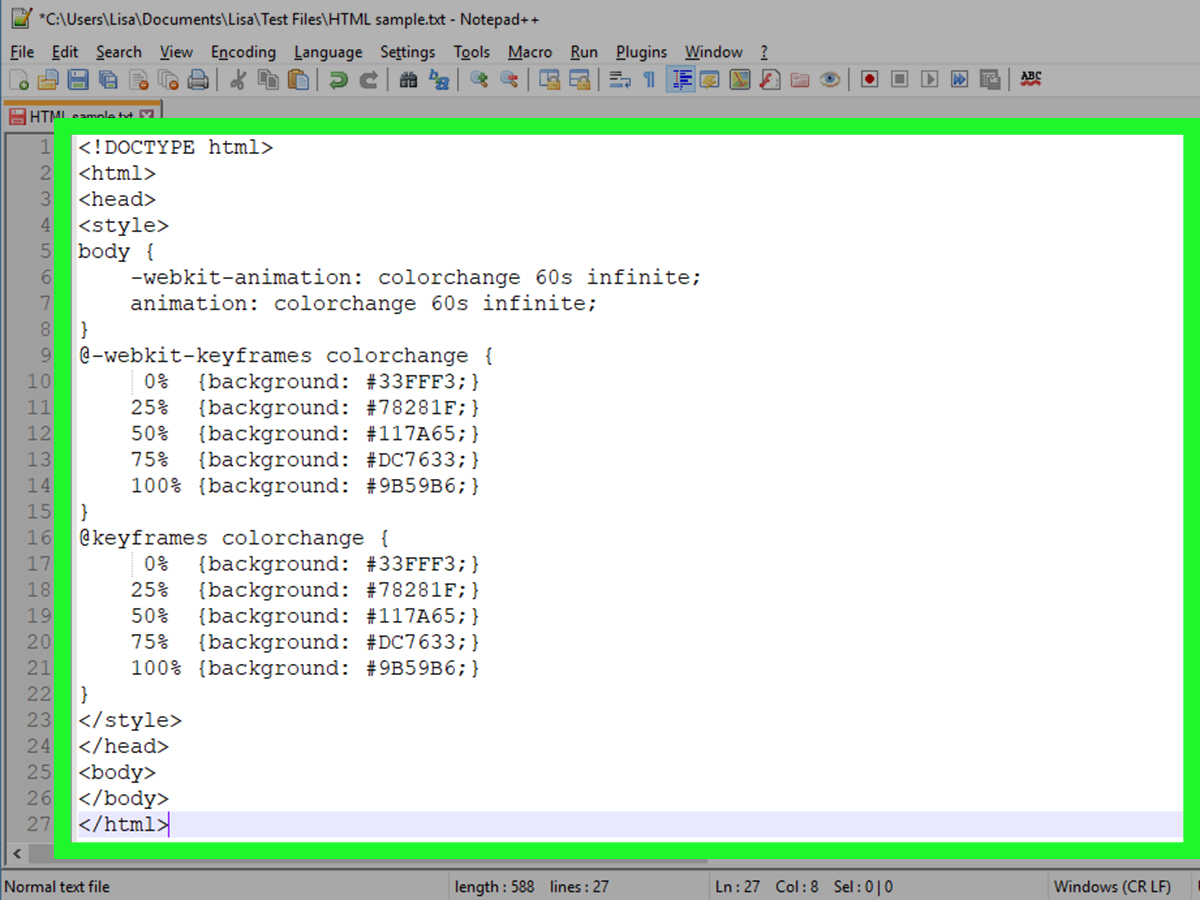1200x900 pixels.
Task: Open the Macro menu
Action: (530, 52)
